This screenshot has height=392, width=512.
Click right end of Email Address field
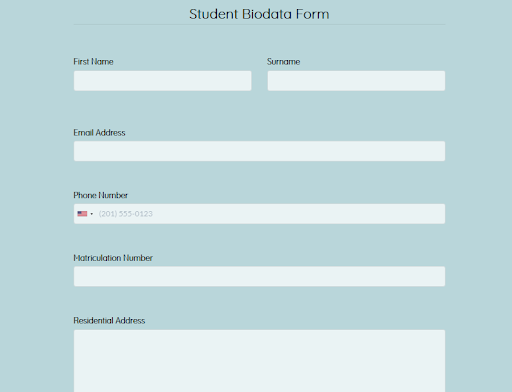(437, 151)
